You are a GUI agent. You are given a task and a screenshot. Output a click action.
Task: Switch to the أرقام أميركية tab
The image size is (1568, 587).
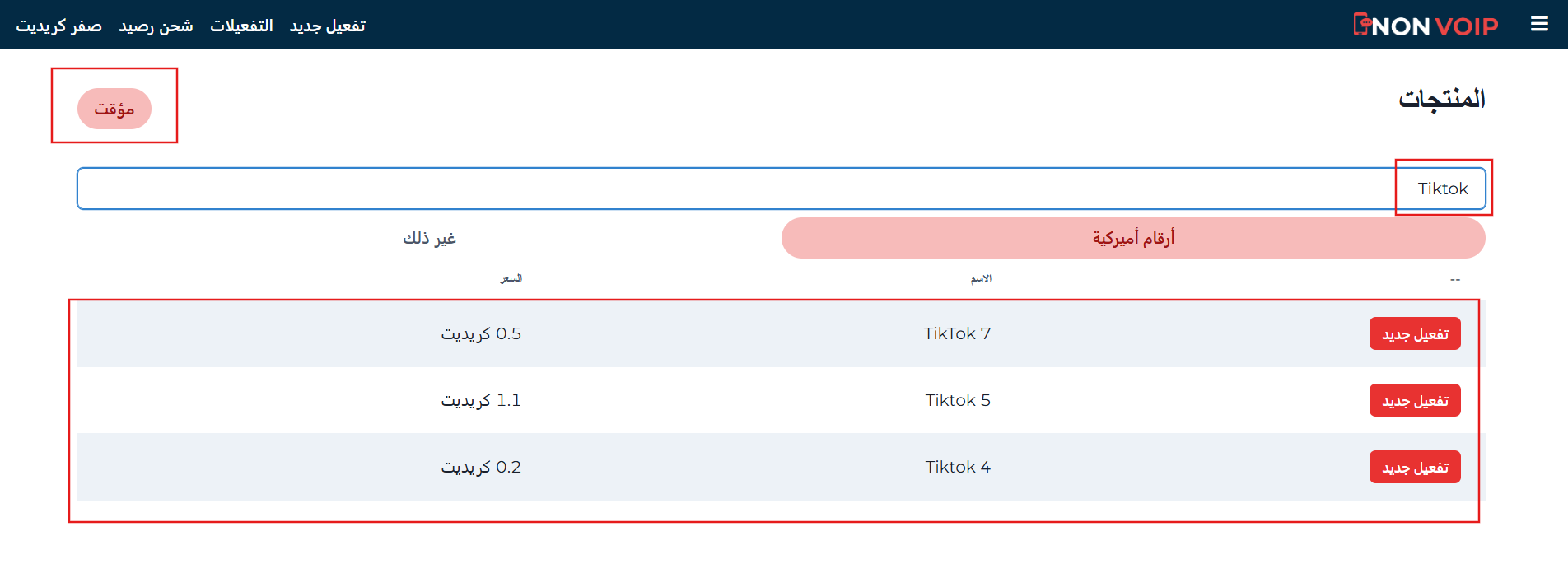click(1133, 238)
